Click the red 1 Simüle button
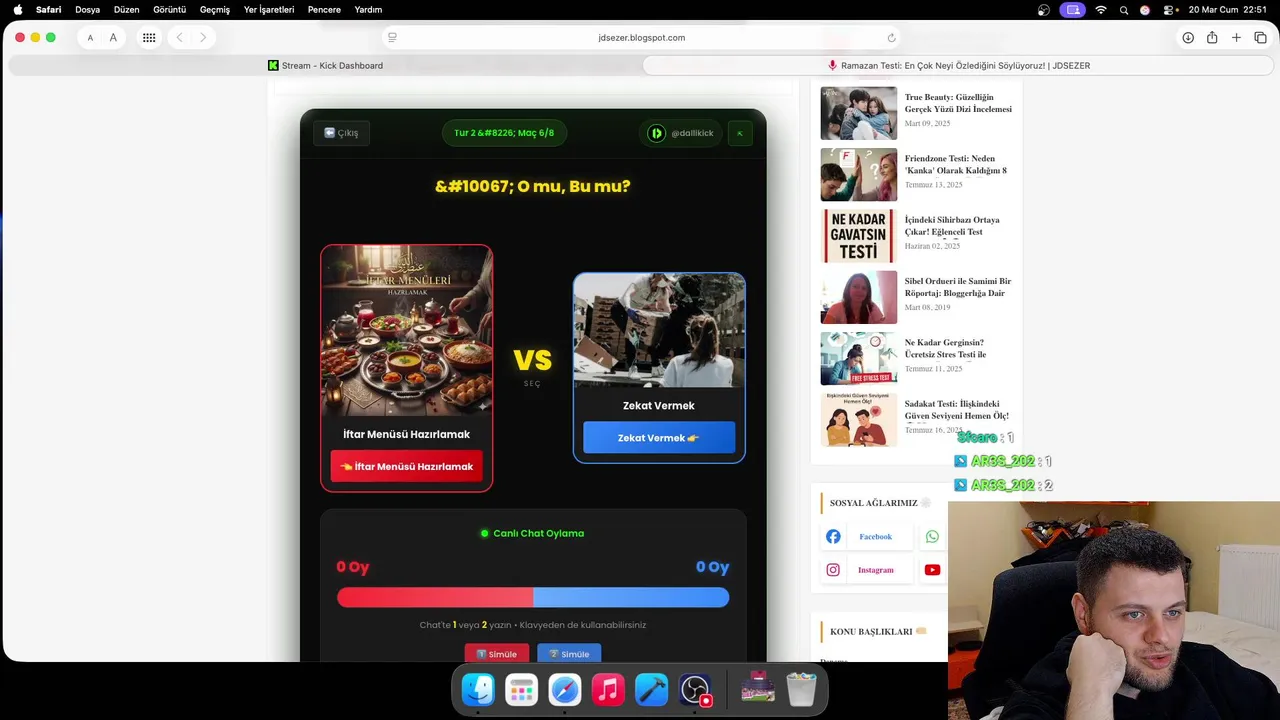Image resolution: width=1280 pixels, height=720 pixels. (x=497, y=654)
